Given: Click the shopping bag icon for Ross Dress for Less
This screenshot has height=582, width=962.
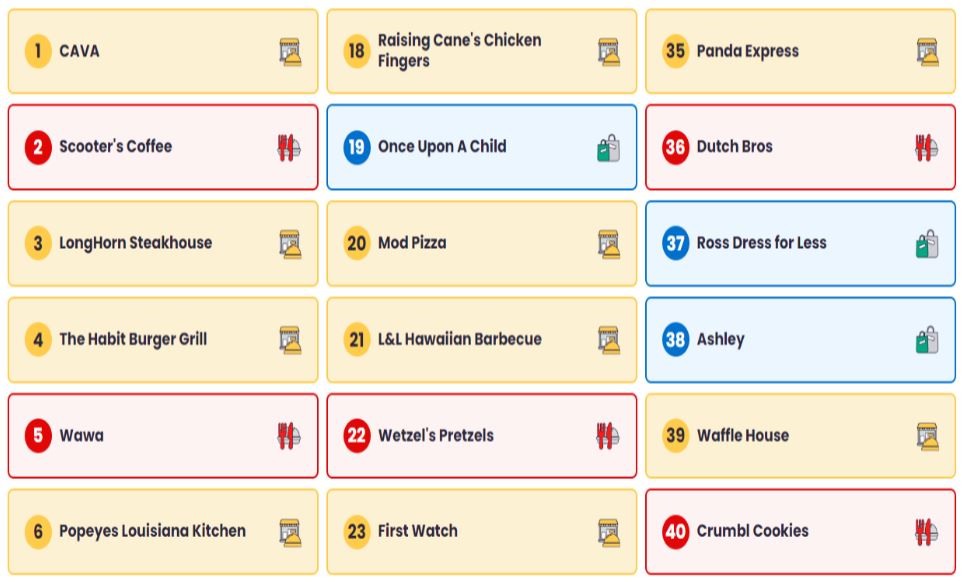Looking at the screenshot, I should pos(927,244).
